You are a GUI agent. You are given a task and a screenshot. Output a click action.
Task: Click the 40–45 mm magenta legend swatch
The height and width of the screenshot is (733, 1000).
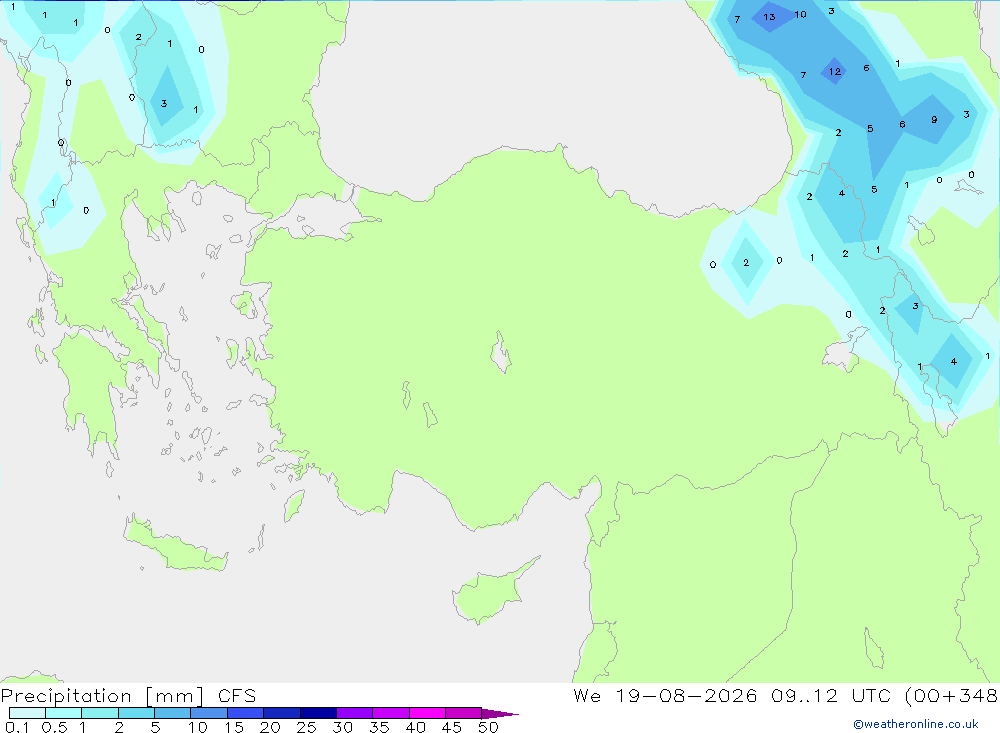427,713
